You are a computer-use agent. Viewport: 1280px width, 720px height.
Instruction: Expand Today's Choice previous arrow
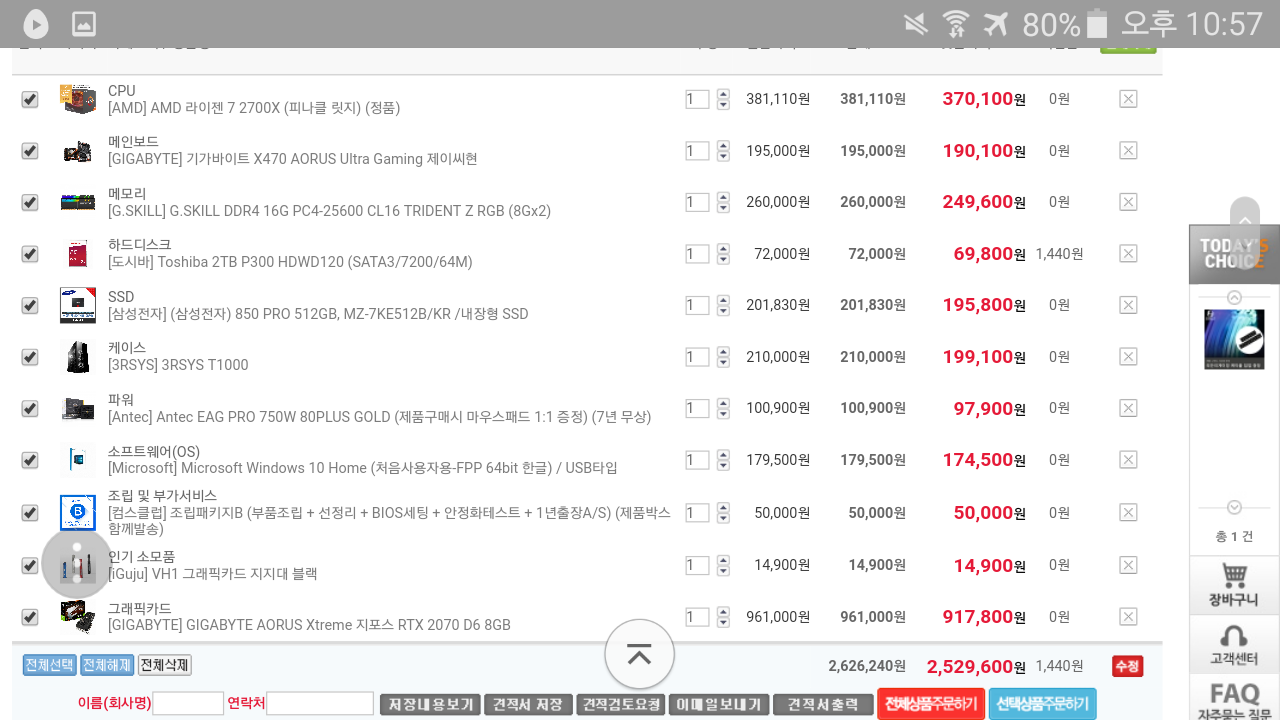pos(1234,297)
